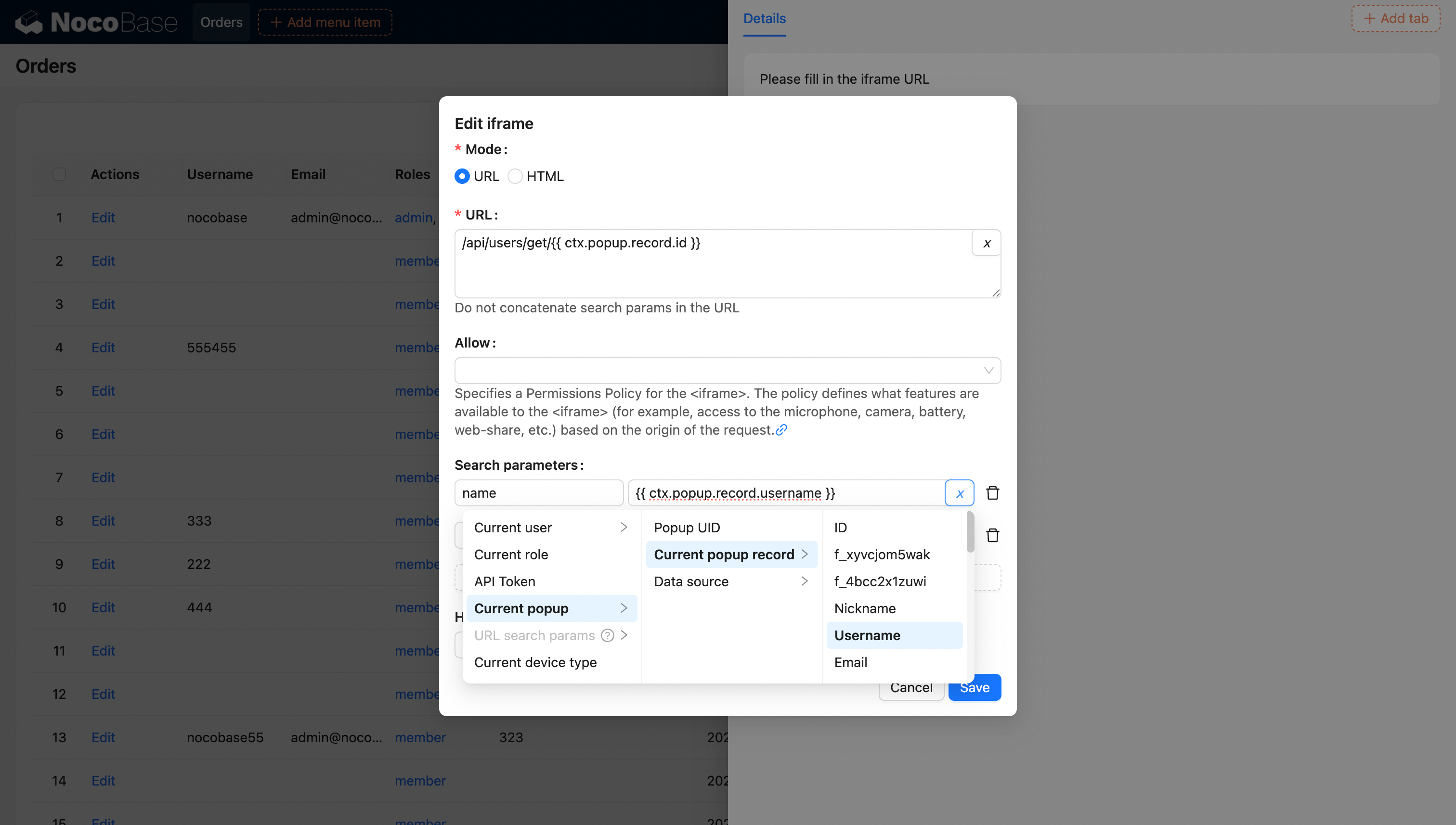
Task: Check the select-all checkbox in table header
Action: pyautogui.click(x=59, y=174)
